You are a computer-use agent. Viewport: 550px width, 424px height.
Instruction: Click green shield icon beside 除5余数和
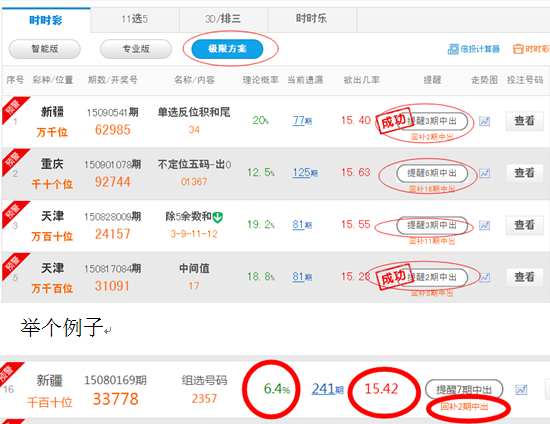[218, 217]
